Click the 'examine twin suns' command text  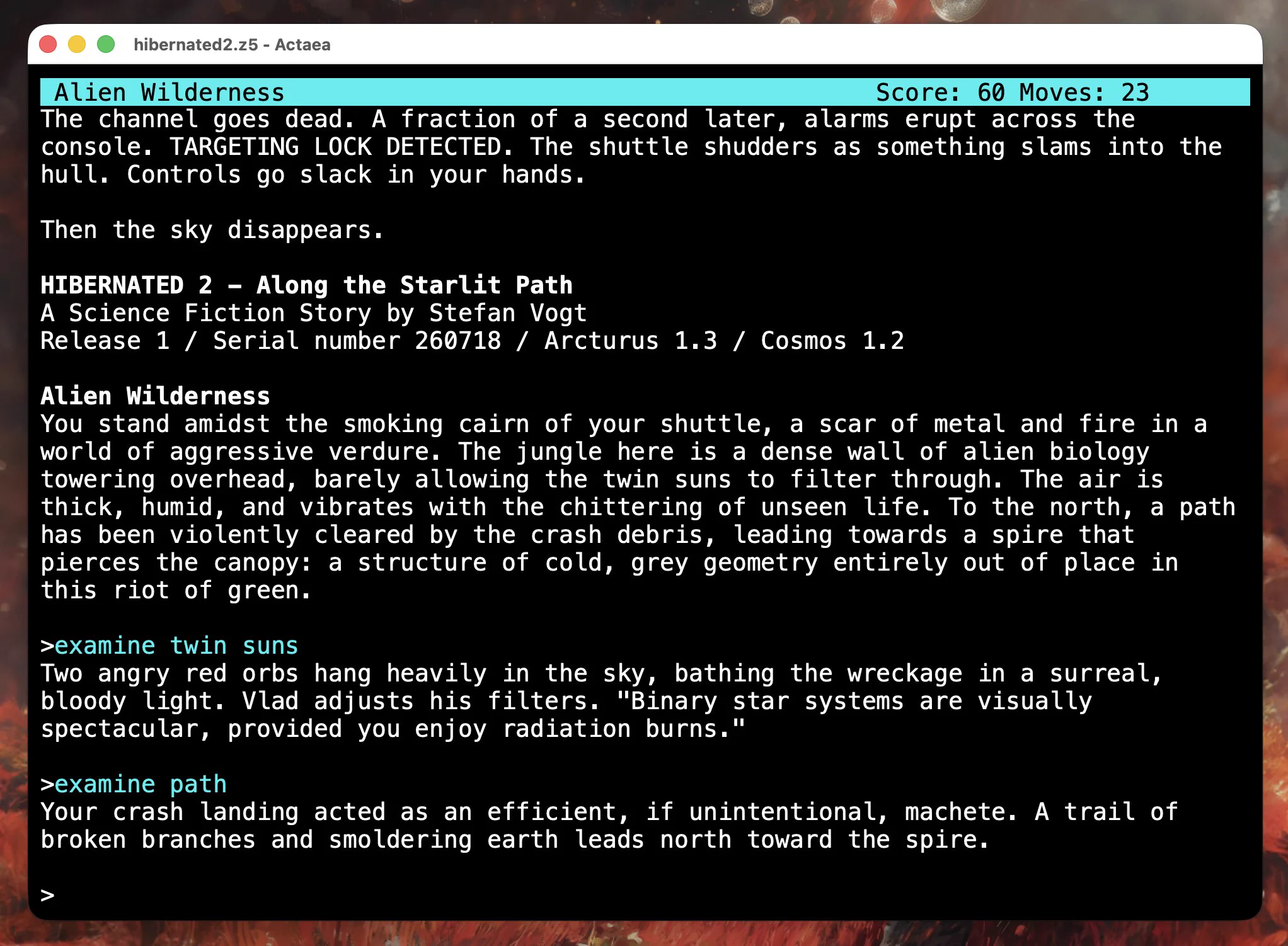(x=176, y=646)
